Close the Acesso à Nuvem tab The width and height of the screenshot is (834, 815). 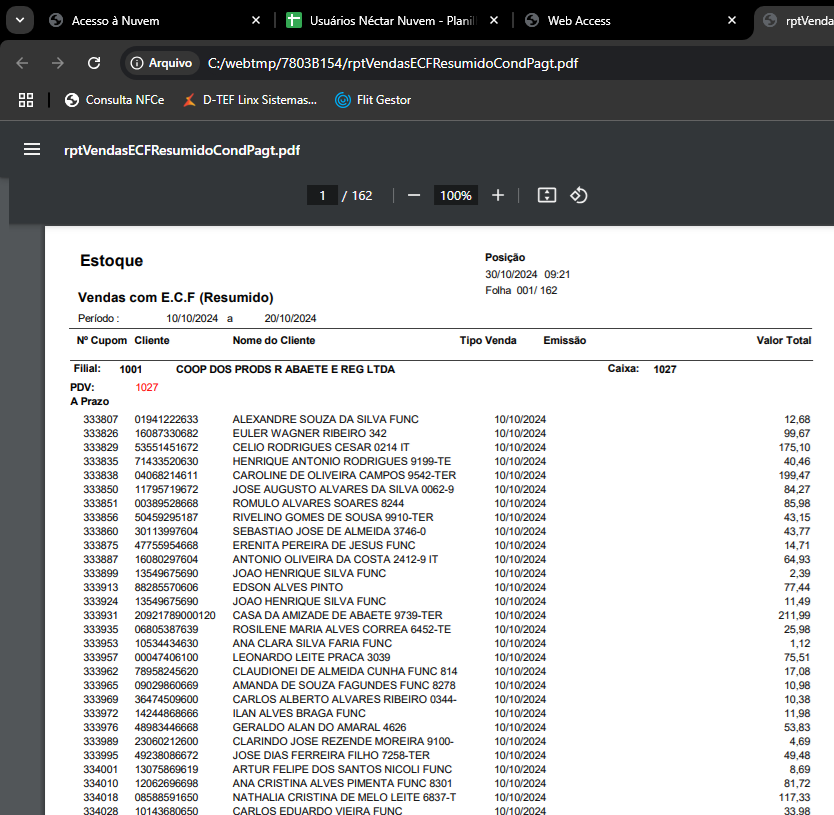(256, 20)
